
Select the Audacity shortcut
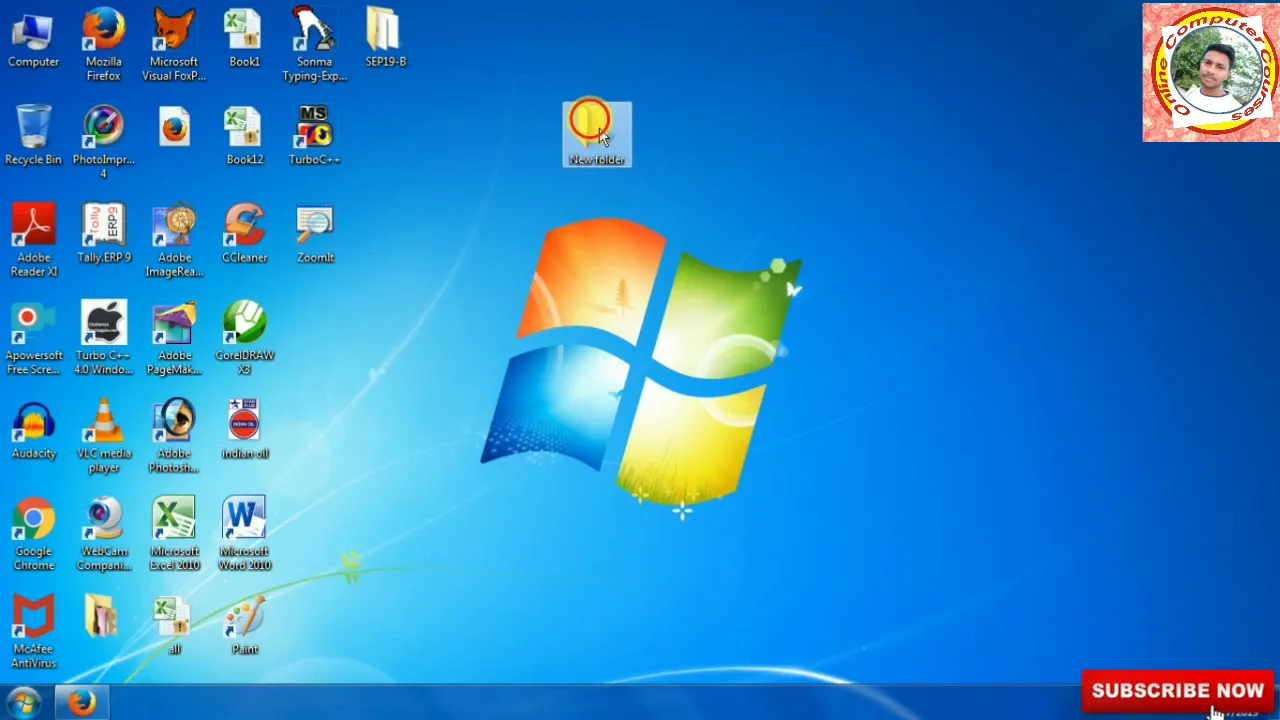point(33,429)
